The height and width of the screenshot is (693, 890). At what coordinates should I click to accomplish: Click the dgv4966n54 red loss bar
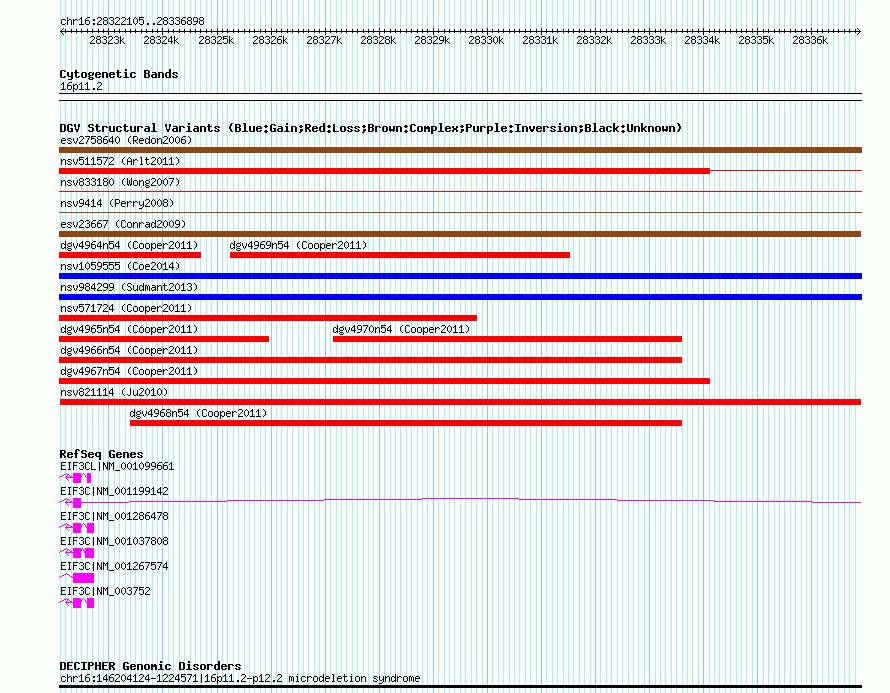point(371,360)
